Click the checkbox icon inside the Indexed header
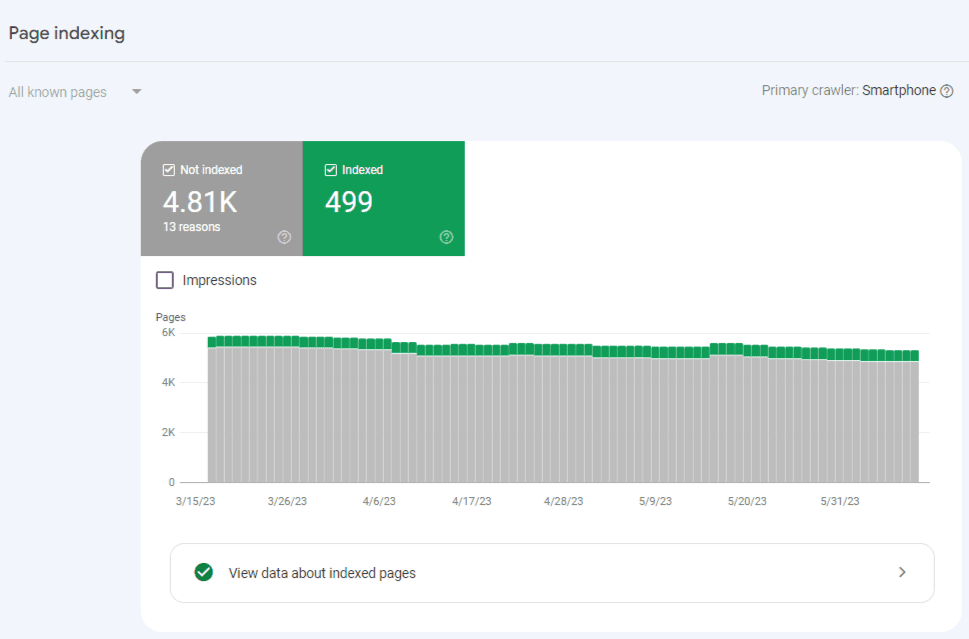The width and height of the screenshot is (969, 639). pos(330,169)
